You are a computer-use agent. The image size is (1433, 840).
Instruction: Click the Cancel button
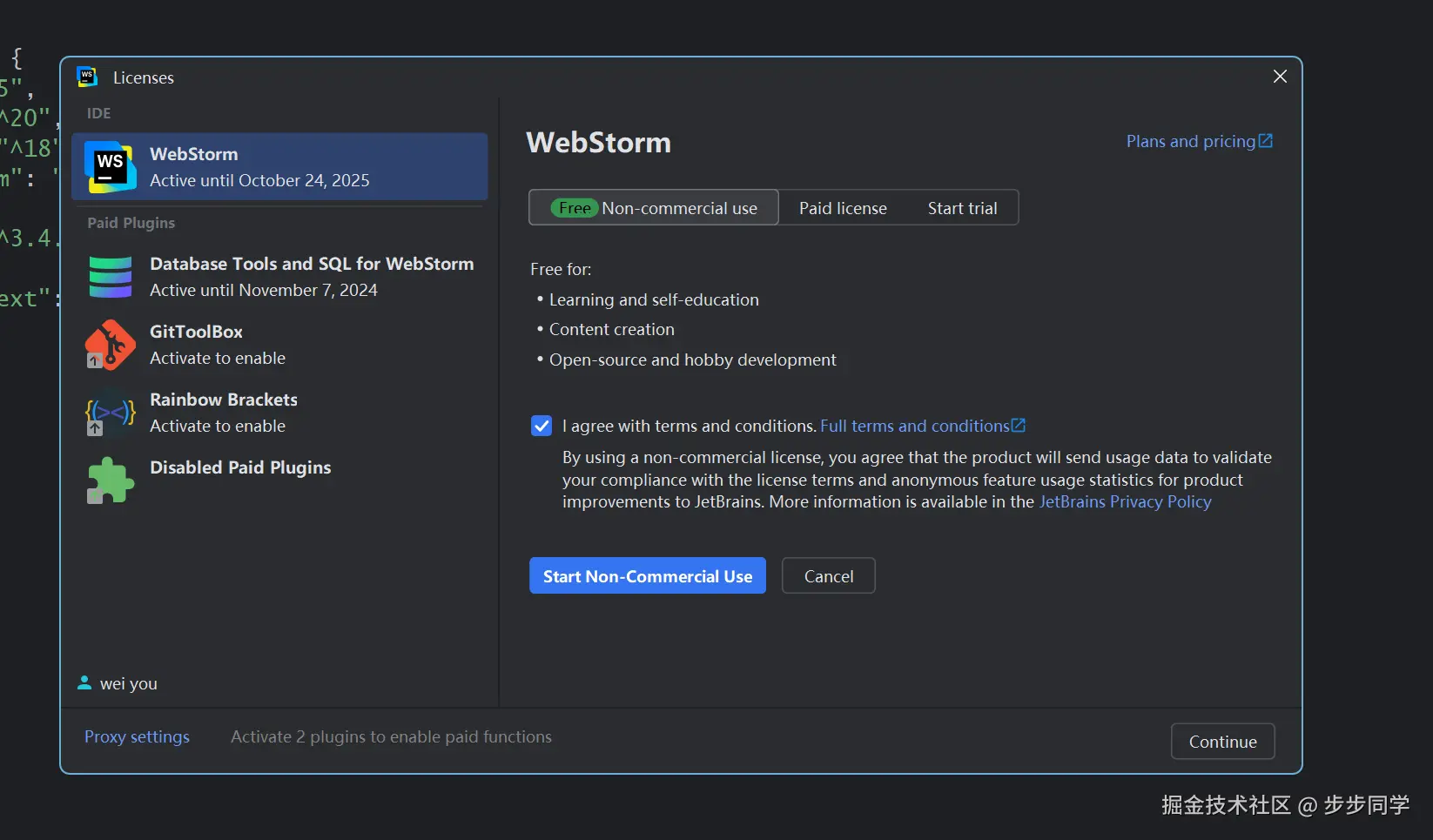point(829,575)
